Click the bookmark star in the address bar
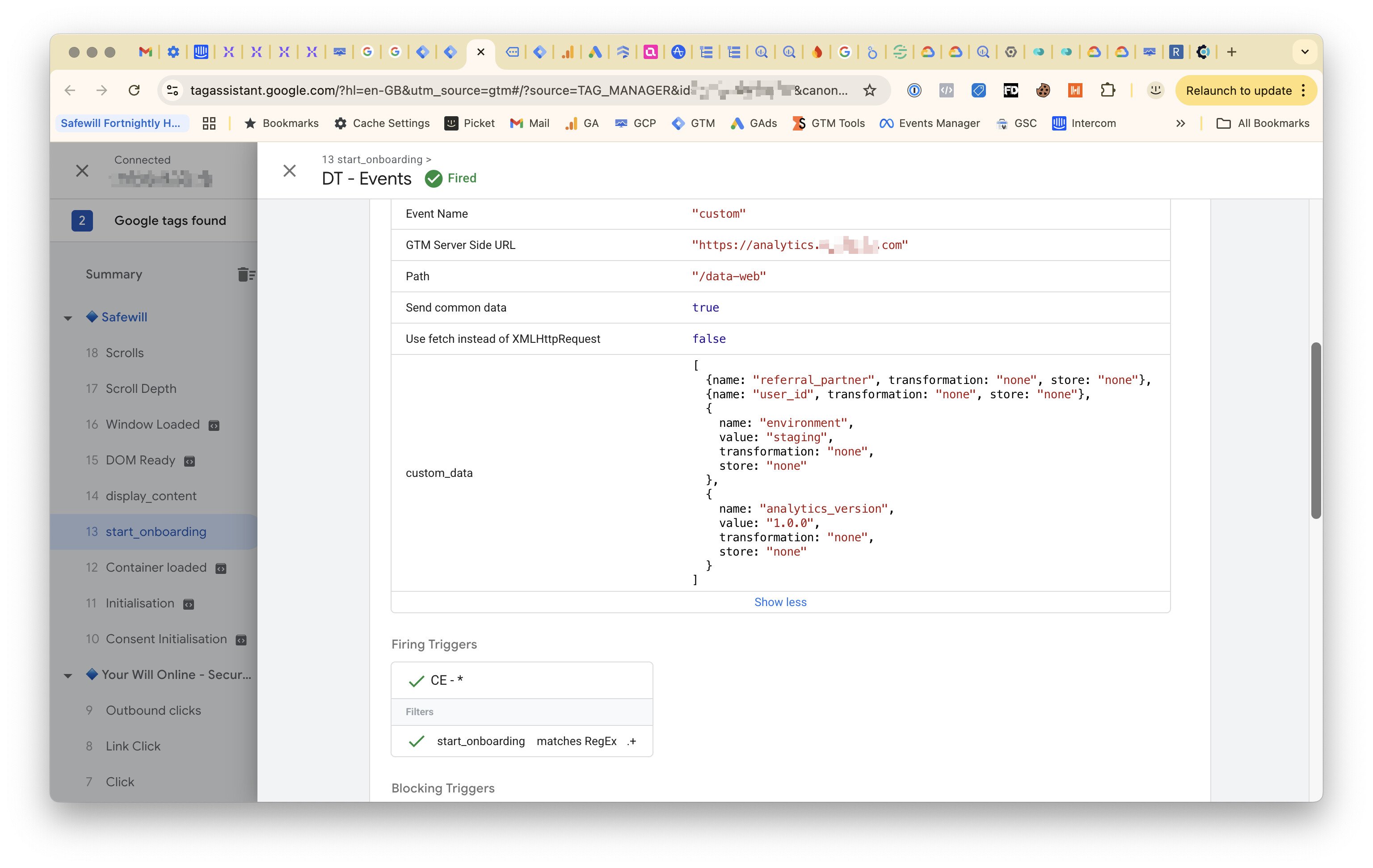Screen dimensions: 1373x868 click(870, 90)
